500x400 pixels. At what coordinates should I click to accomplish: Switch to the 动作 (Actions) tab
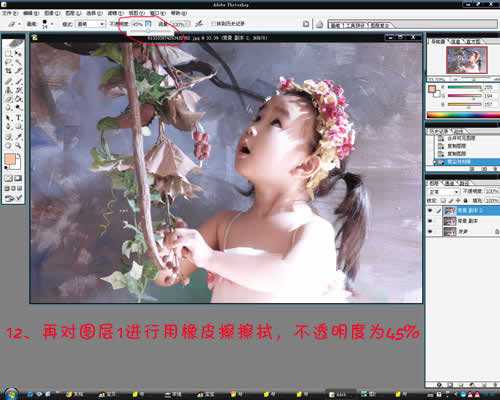[x=459, y=131]
